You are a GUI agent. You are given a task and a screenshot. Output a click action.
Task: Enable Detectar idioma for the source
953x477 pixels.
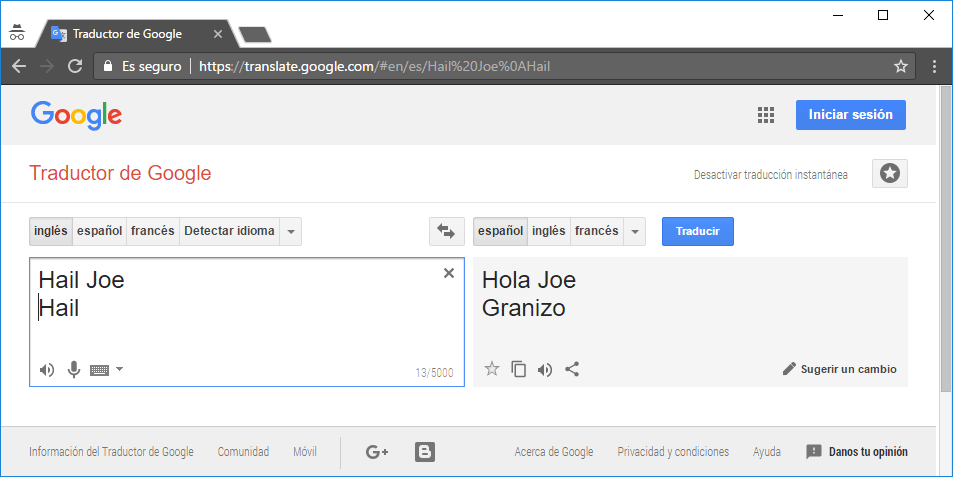(x=229, y=231)
